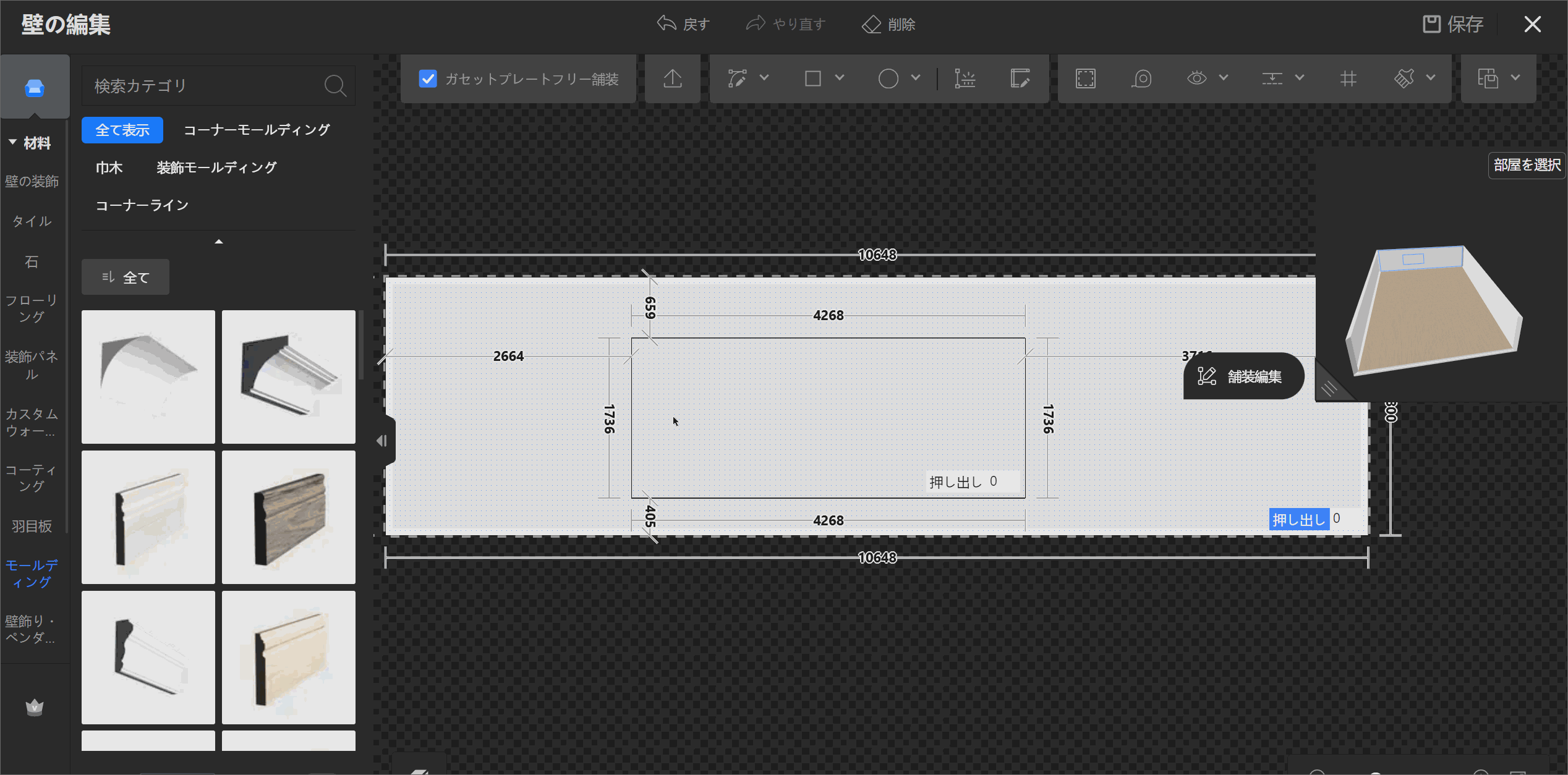Viewport: 1568px width, 775px height.
Task: Select the white curved cove molding thumbnail
Action: coord(148,377)
